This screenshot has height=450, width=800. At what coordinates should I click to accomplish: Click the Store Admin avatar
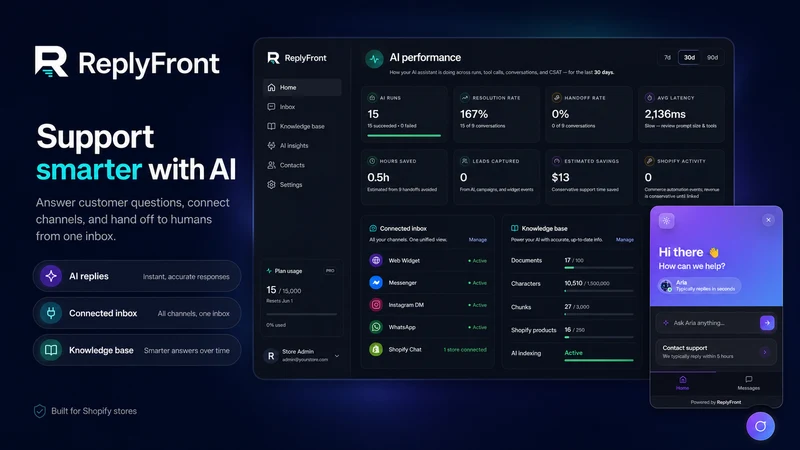tap(271, 356)
